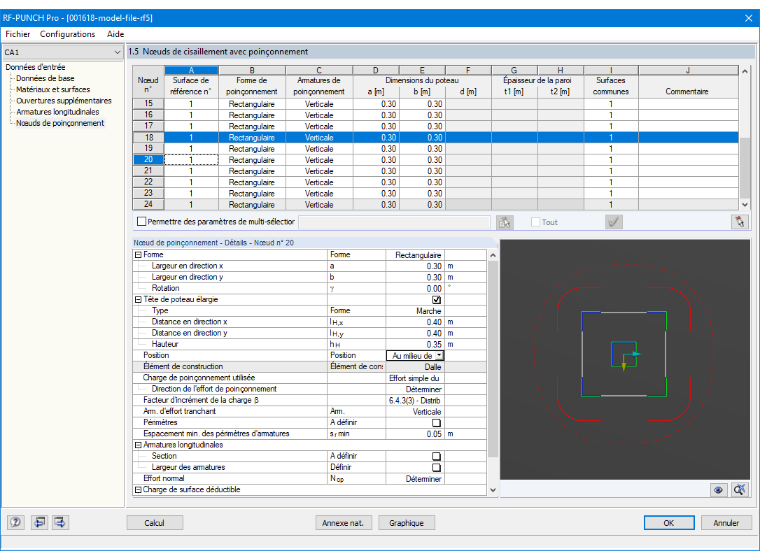760x560 pixels.
Task: Click 'Largeur en direction x' value 0.30
Action: click(x=414, y=266)
